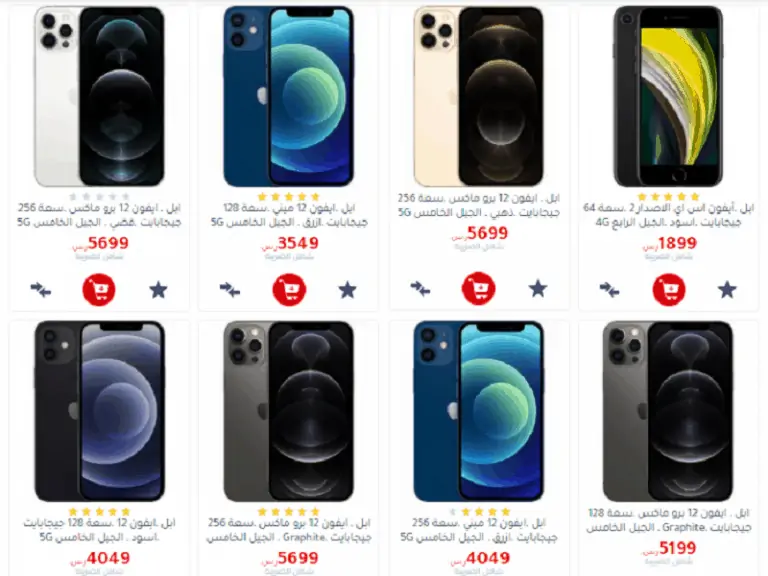
Task: Favorite the blue iPhone 12 Mini 3549 star
Action: [x=348, y=290]
